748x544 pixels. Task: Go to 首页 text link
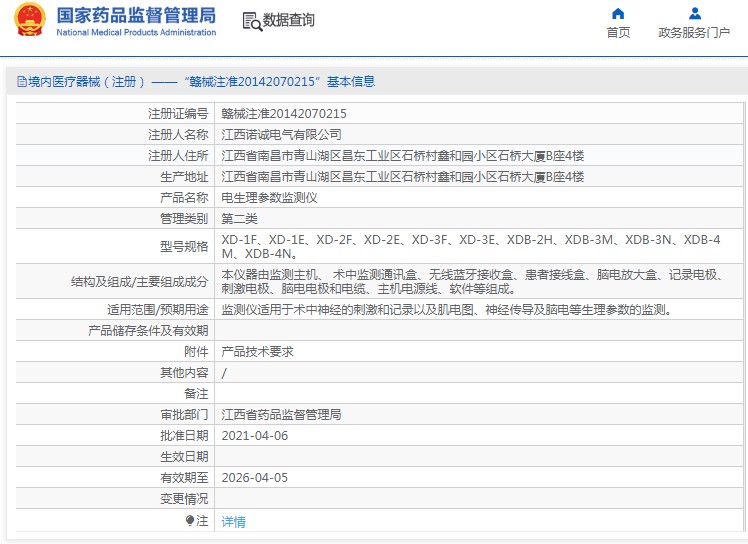click(x=618, y=32)
